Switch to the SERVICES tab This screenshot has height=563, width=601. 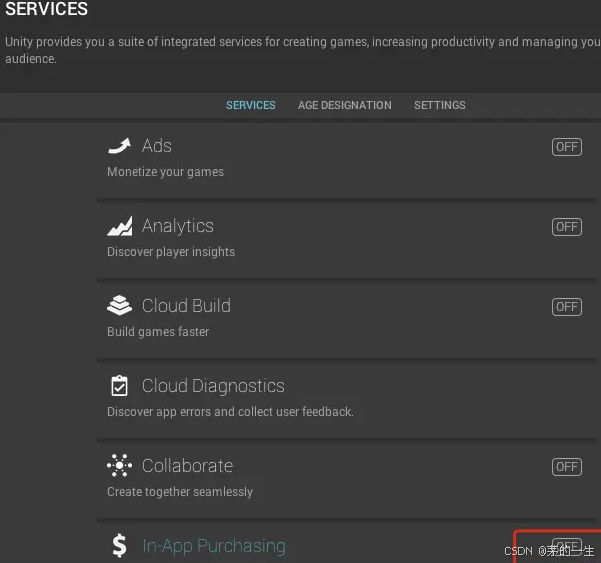click(251, 105)
